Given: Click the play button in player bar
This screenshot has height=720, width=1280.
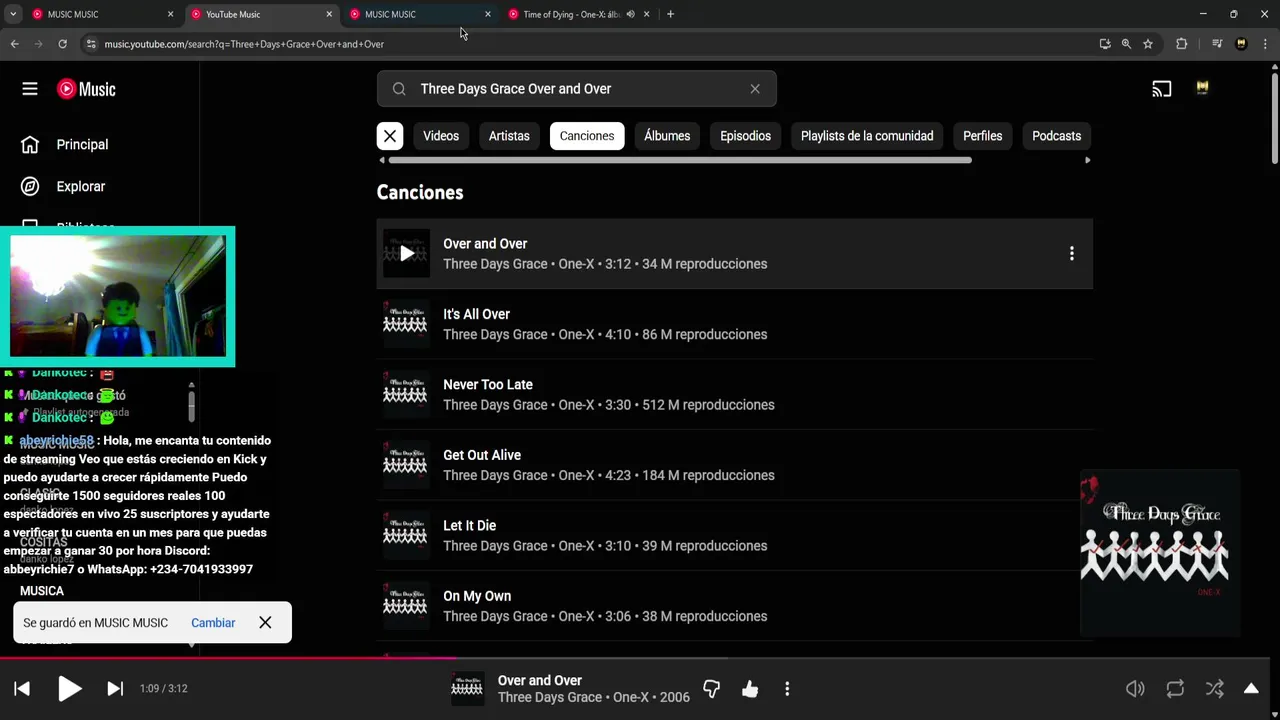Looking at the screenshot, I should coord(69,688).
